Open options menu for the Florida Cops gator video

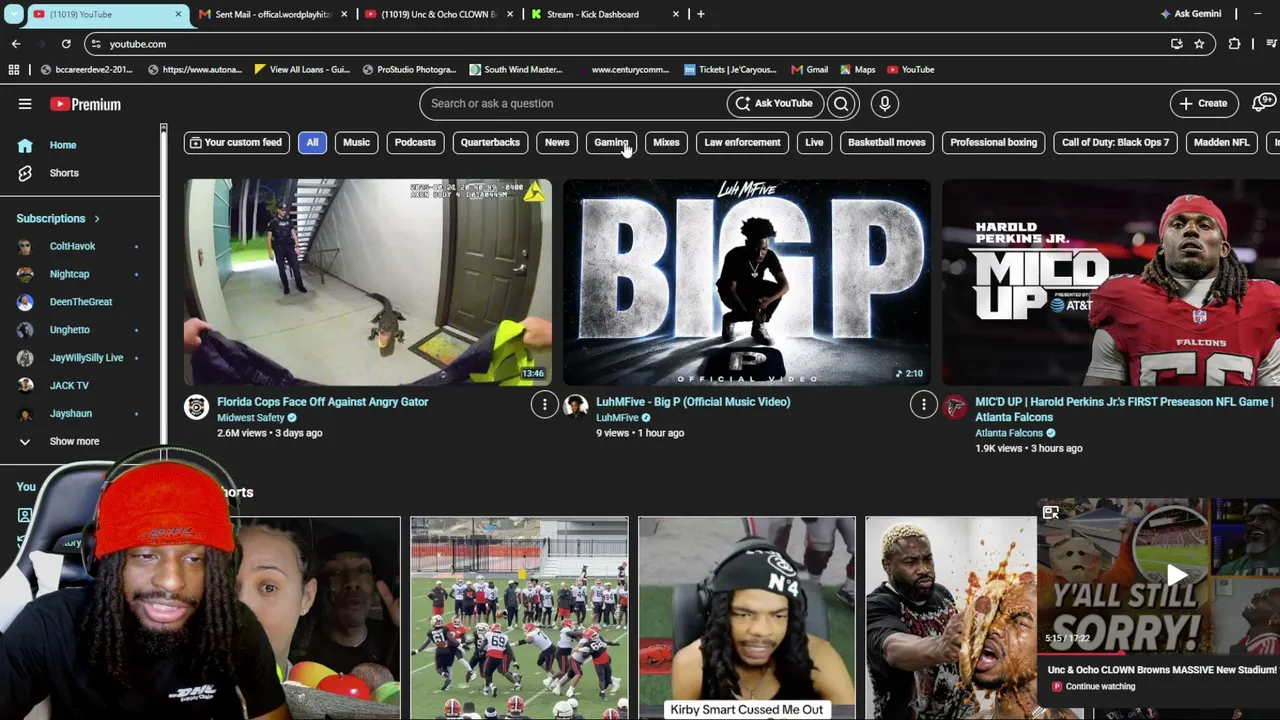(544, 404)
